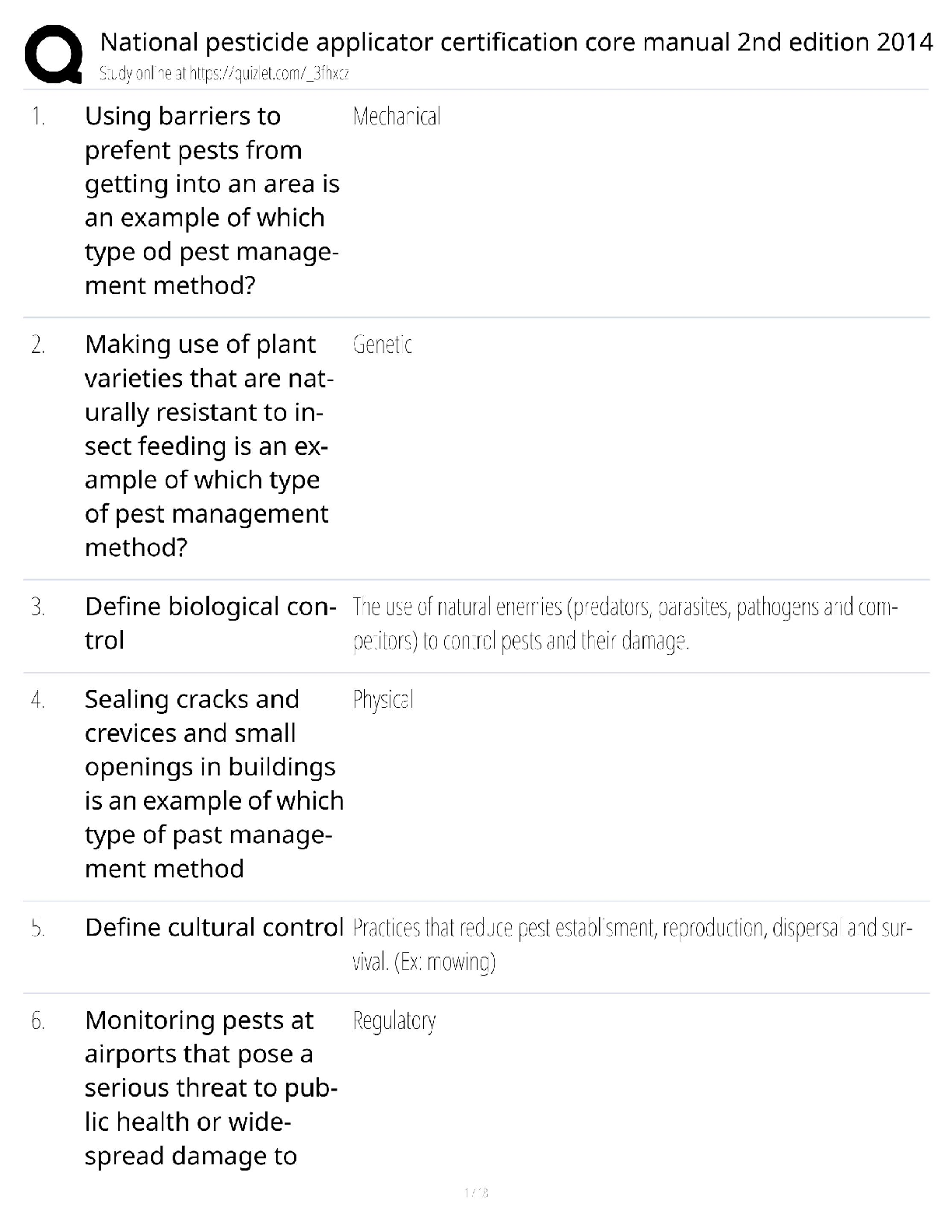
Task: Select the 'Making use of plant varieties' question
Action: [x=208, y=446]
